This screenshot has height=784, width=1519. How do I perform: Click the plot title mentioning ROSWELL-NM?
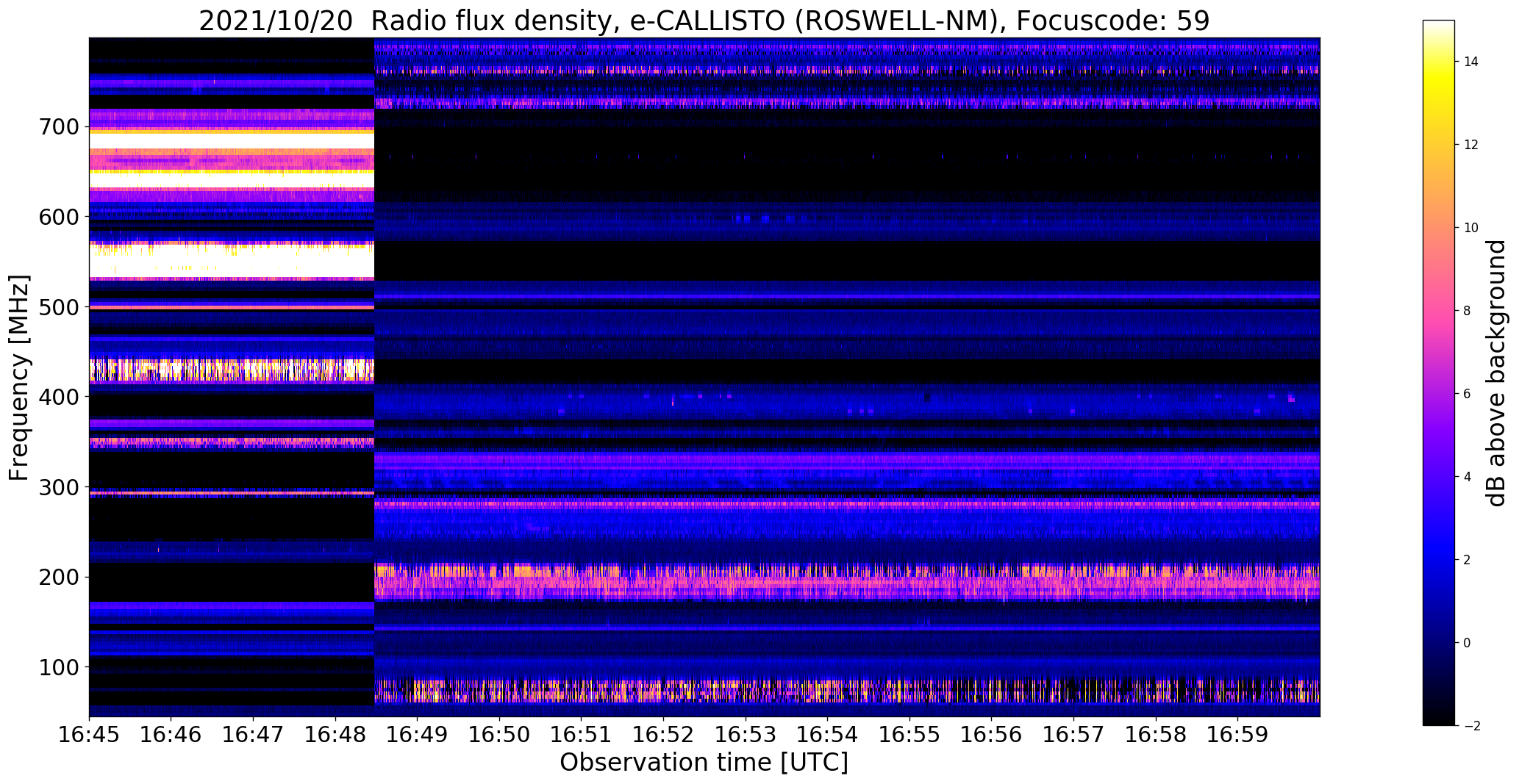point(704,21)
